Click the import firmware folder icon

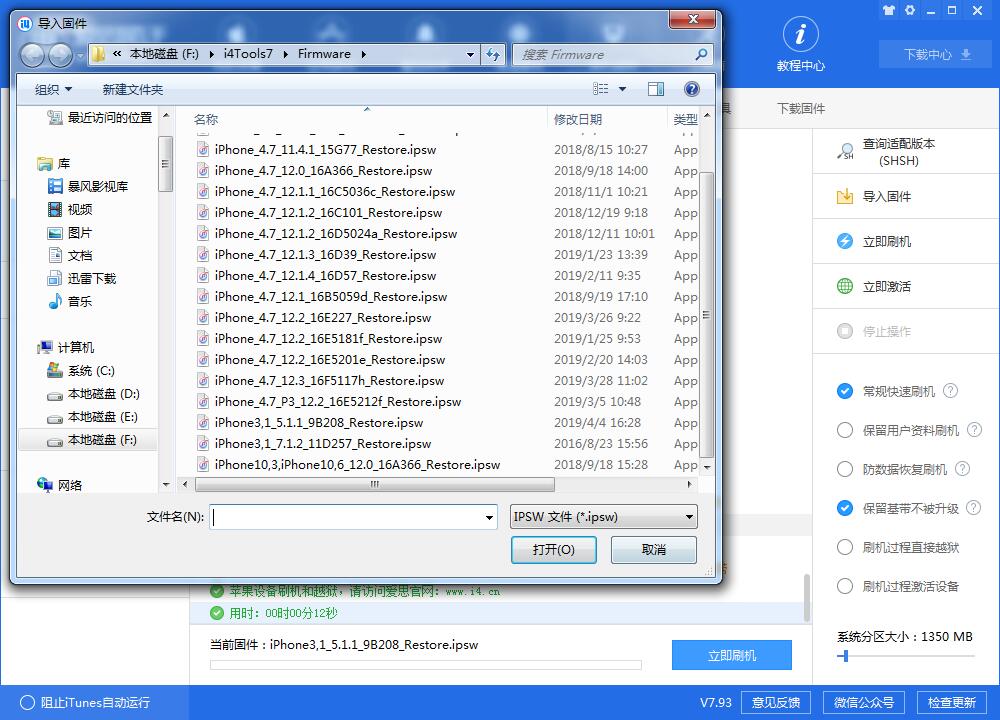pos(844,196)
